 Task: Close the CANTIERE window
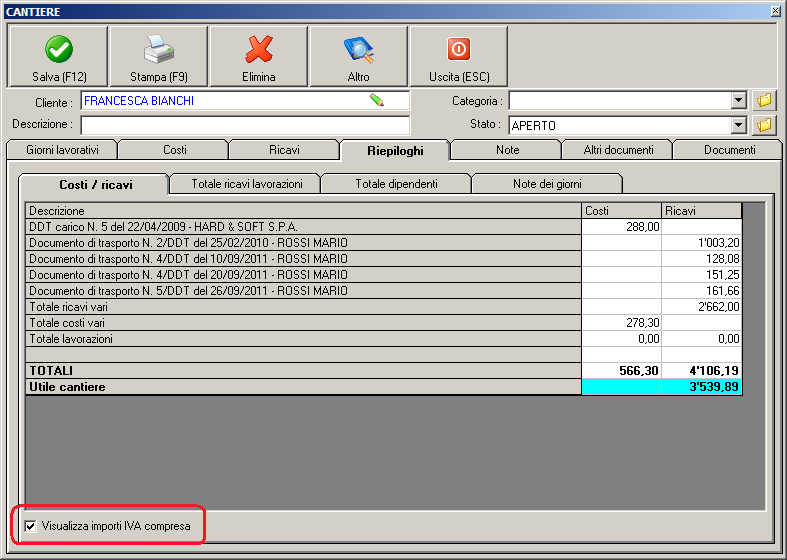point(775,11)
